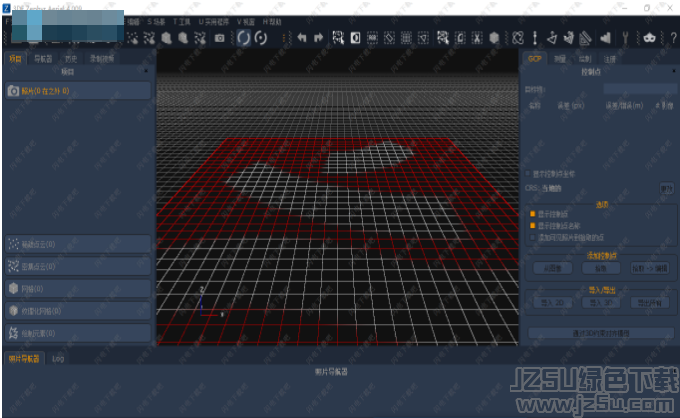Open the U 实用程序 menu
680x418 pixels.
(x=213, y=22)
